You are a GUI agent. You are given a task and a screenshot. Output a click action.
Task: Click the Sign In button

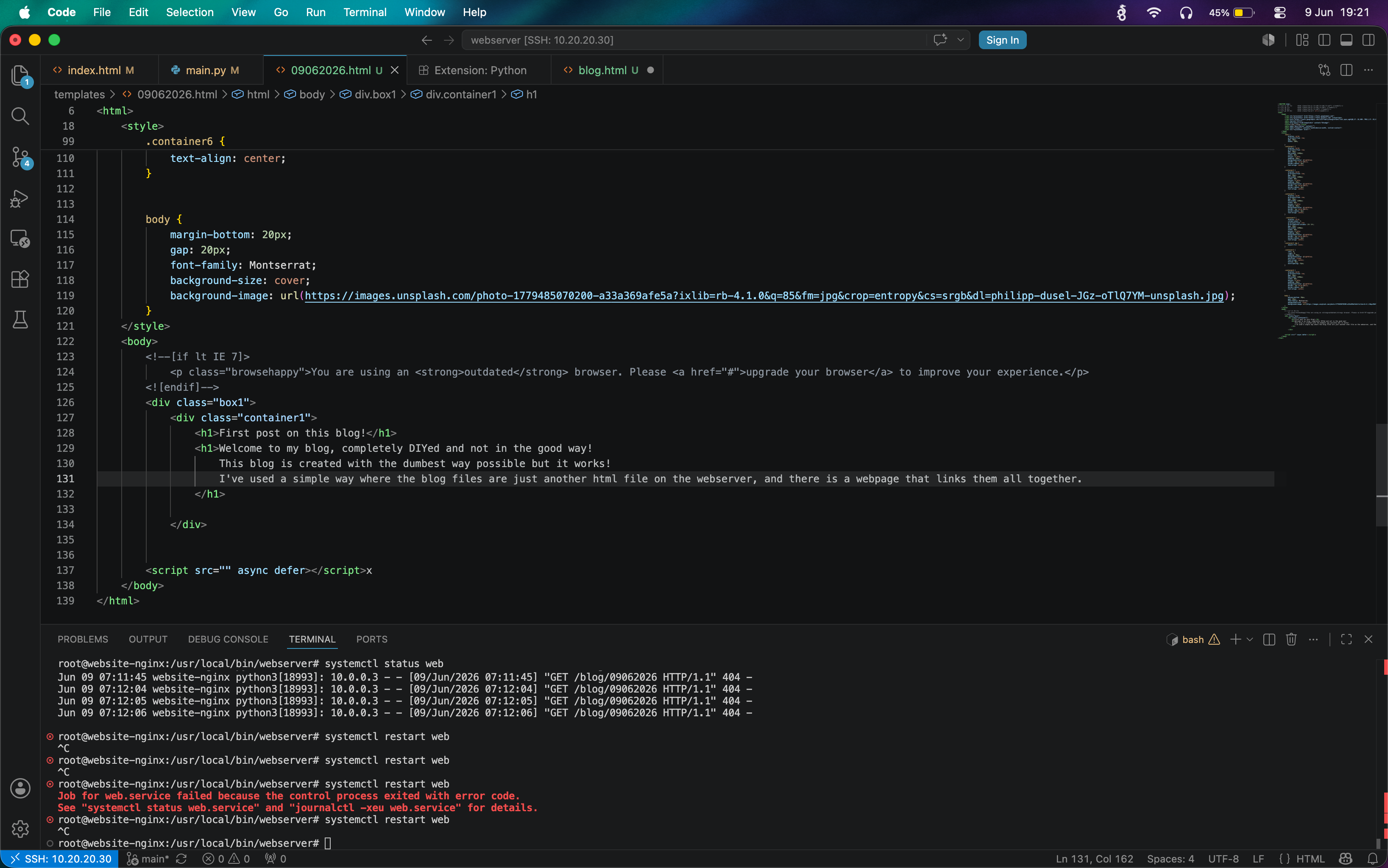coord(1002,40)
